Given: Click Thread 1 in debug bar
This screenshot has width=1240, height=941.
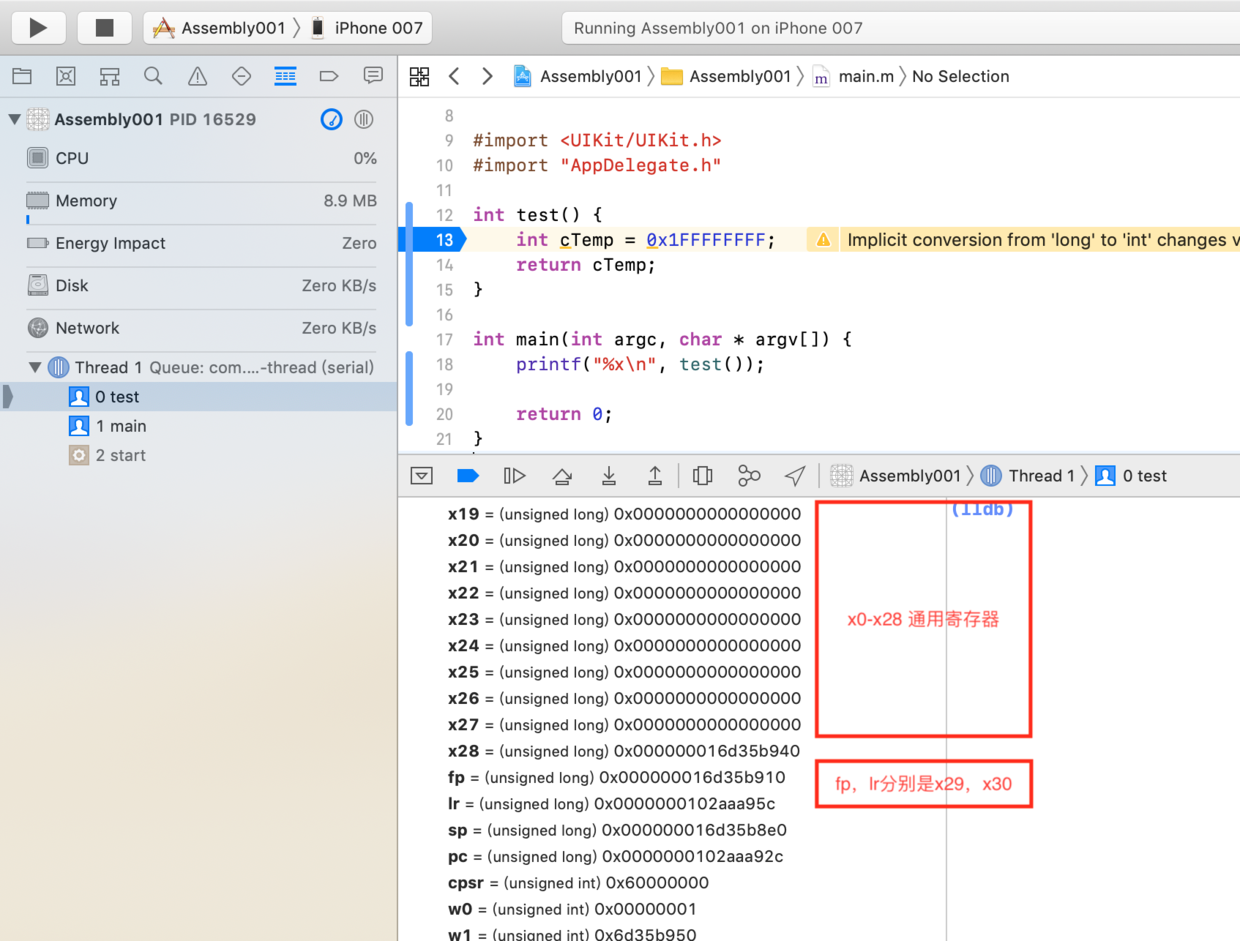Looking at the screenshot, I should coord(1028,476).
